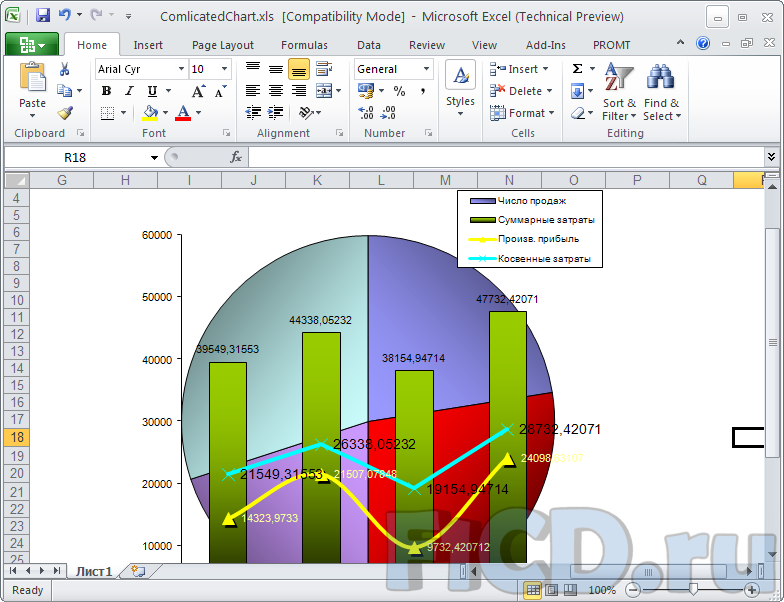
Task: Select the Format Painter brush
Action: [x=65, y=113]
